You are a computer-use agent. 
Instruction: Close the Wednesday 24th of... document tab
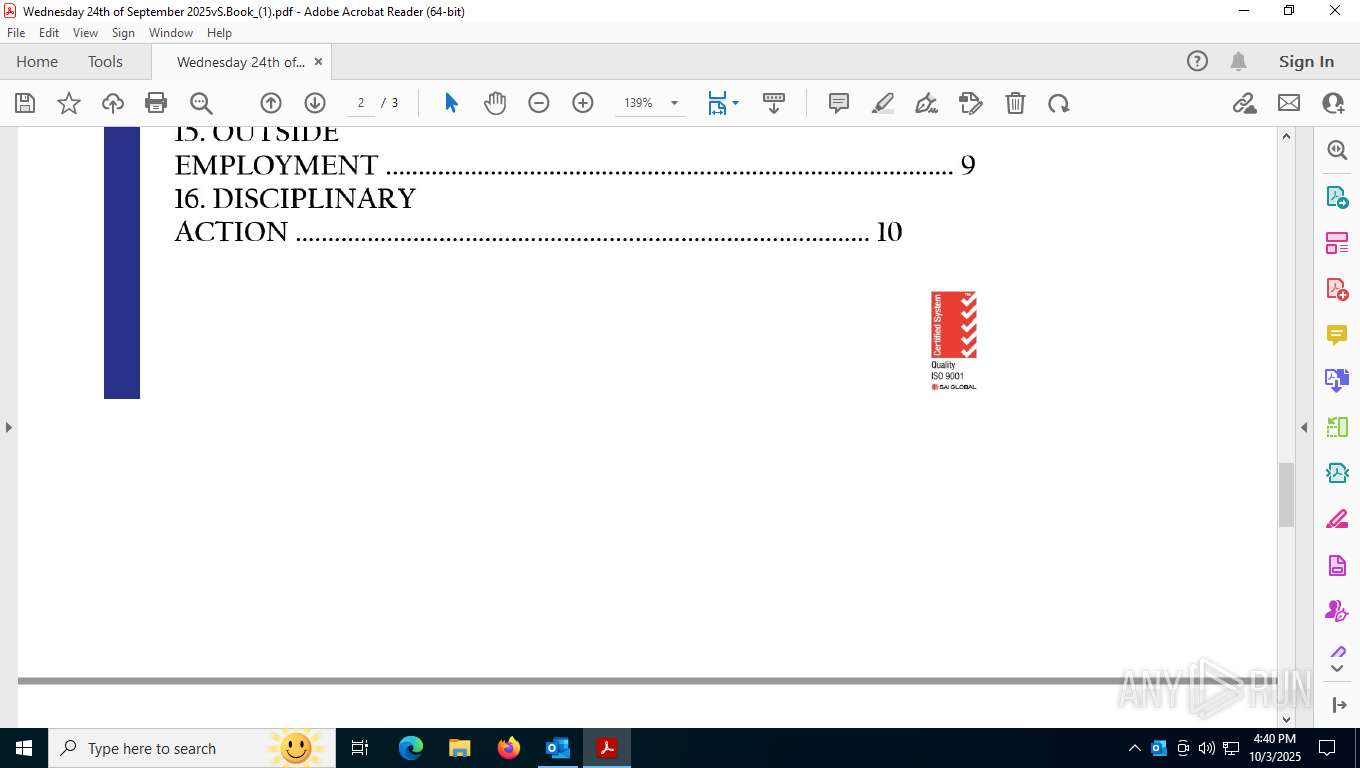coord(318,62)
